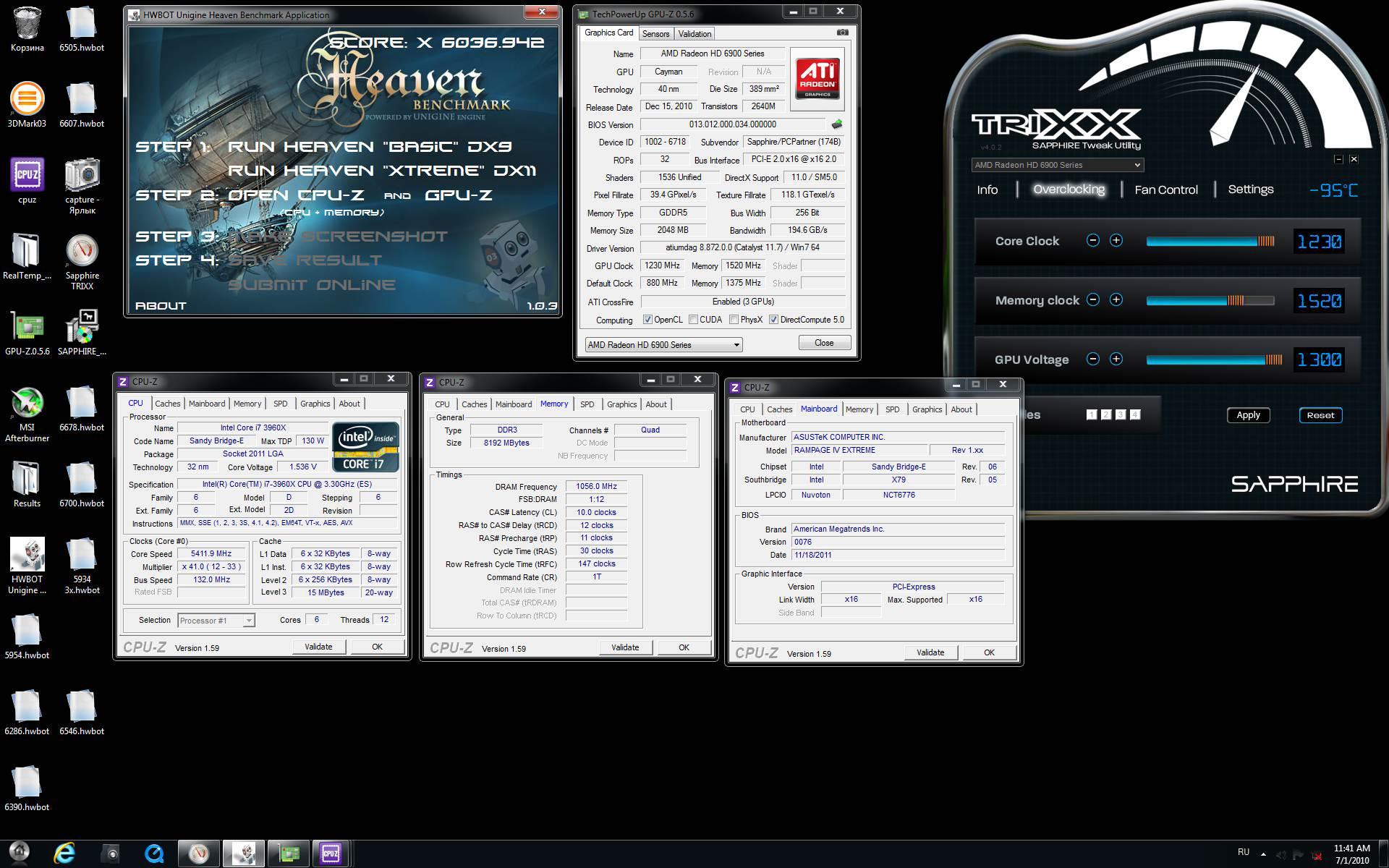Click the RU language indicator in tray
This screenshot has width=1389, height=868.
coord(1244,852)
